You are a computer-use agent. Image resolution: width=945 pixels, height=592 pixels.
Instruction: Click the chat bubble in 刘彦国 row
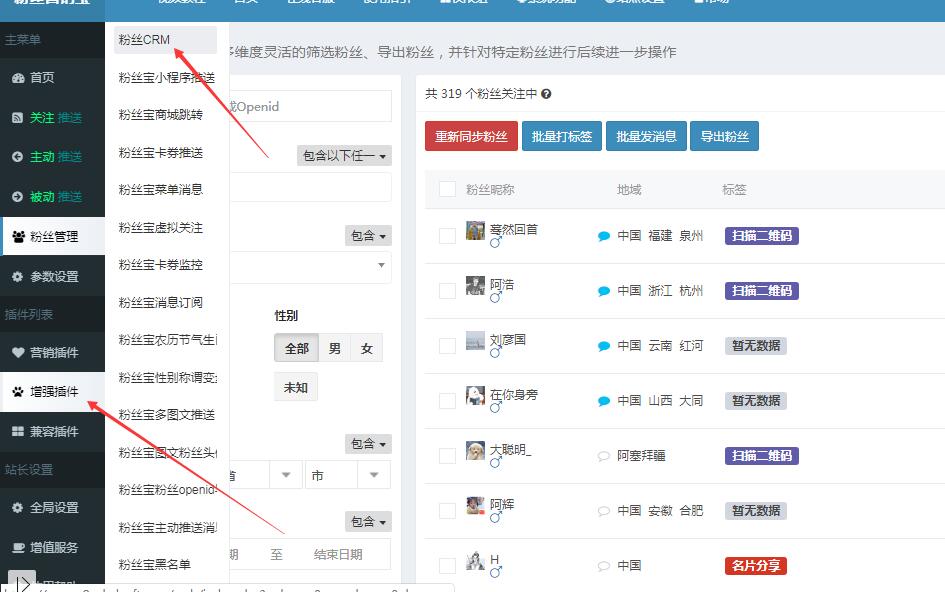click(x=603, y=346)
